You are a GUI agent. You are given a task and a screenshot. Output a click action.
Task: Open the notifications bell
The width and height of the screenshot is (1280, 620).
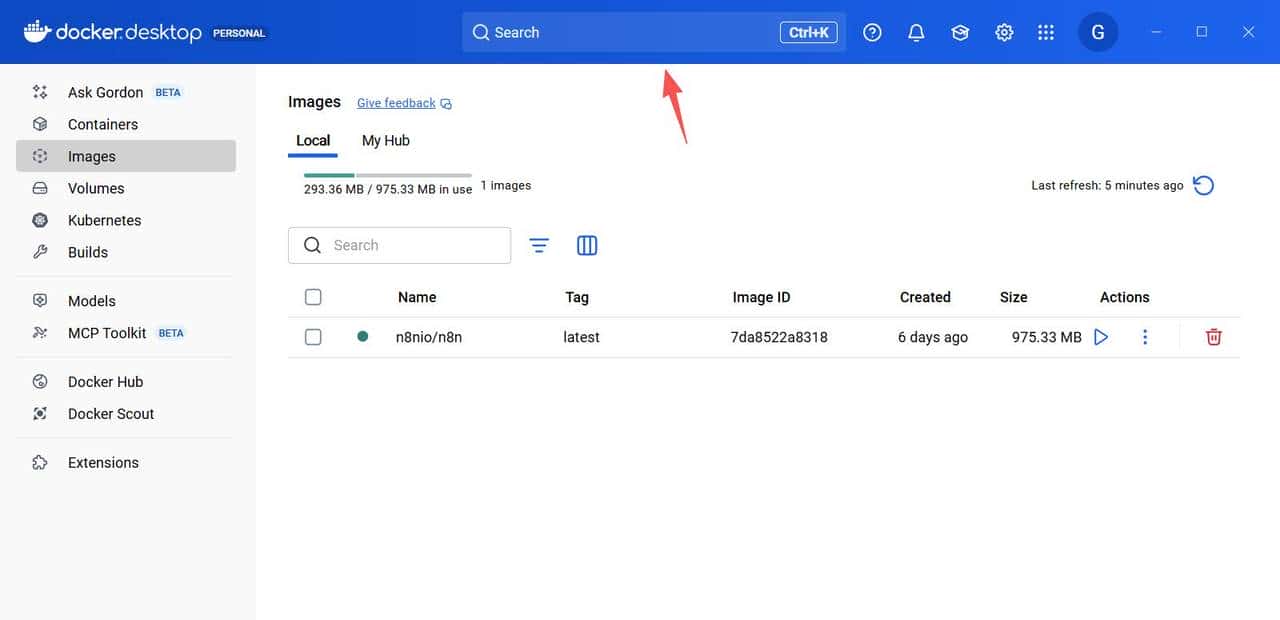[x=916, y=32]
